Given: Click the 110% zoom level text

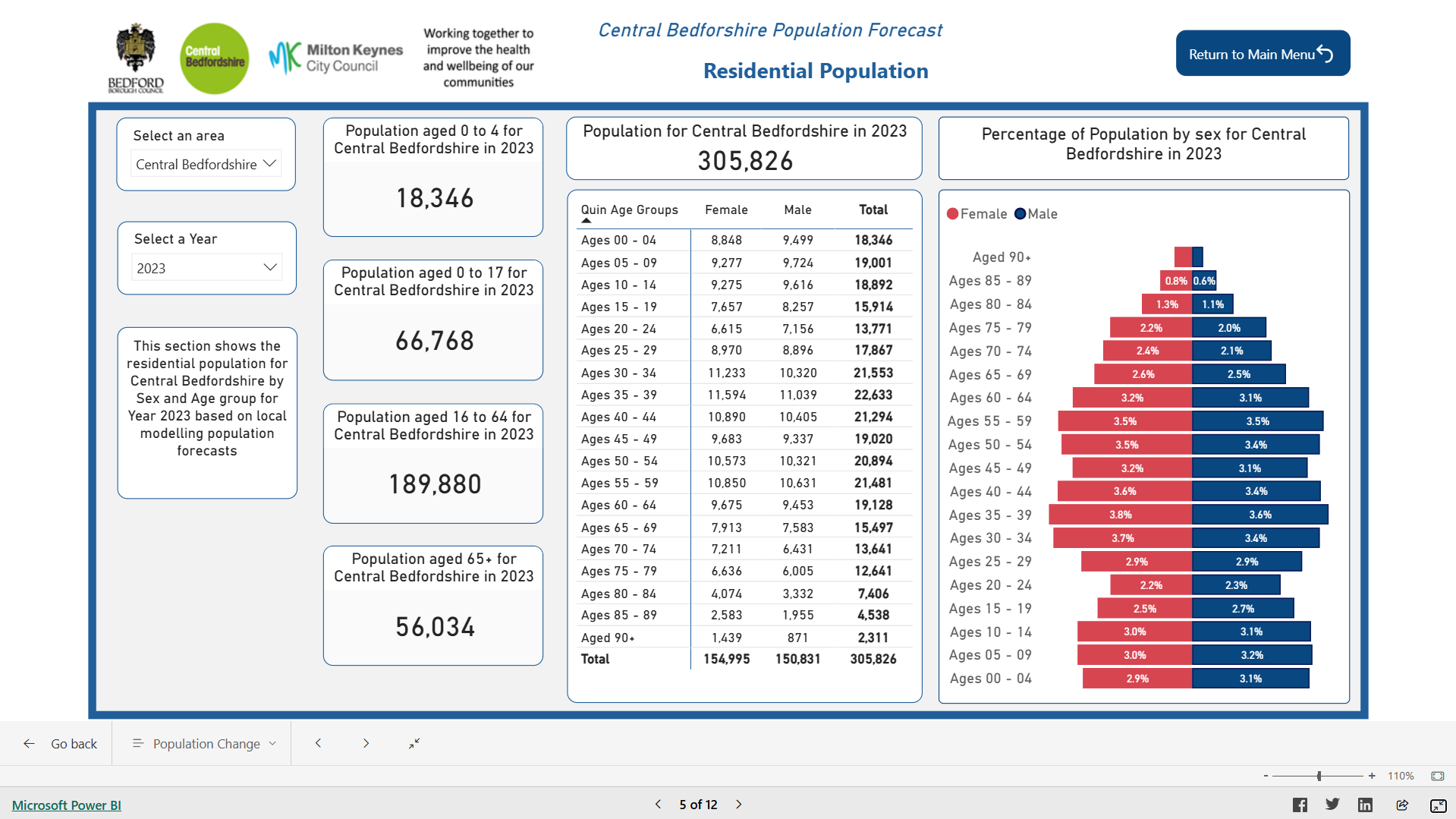Looking at the screenshot, I should point(1401,776).
